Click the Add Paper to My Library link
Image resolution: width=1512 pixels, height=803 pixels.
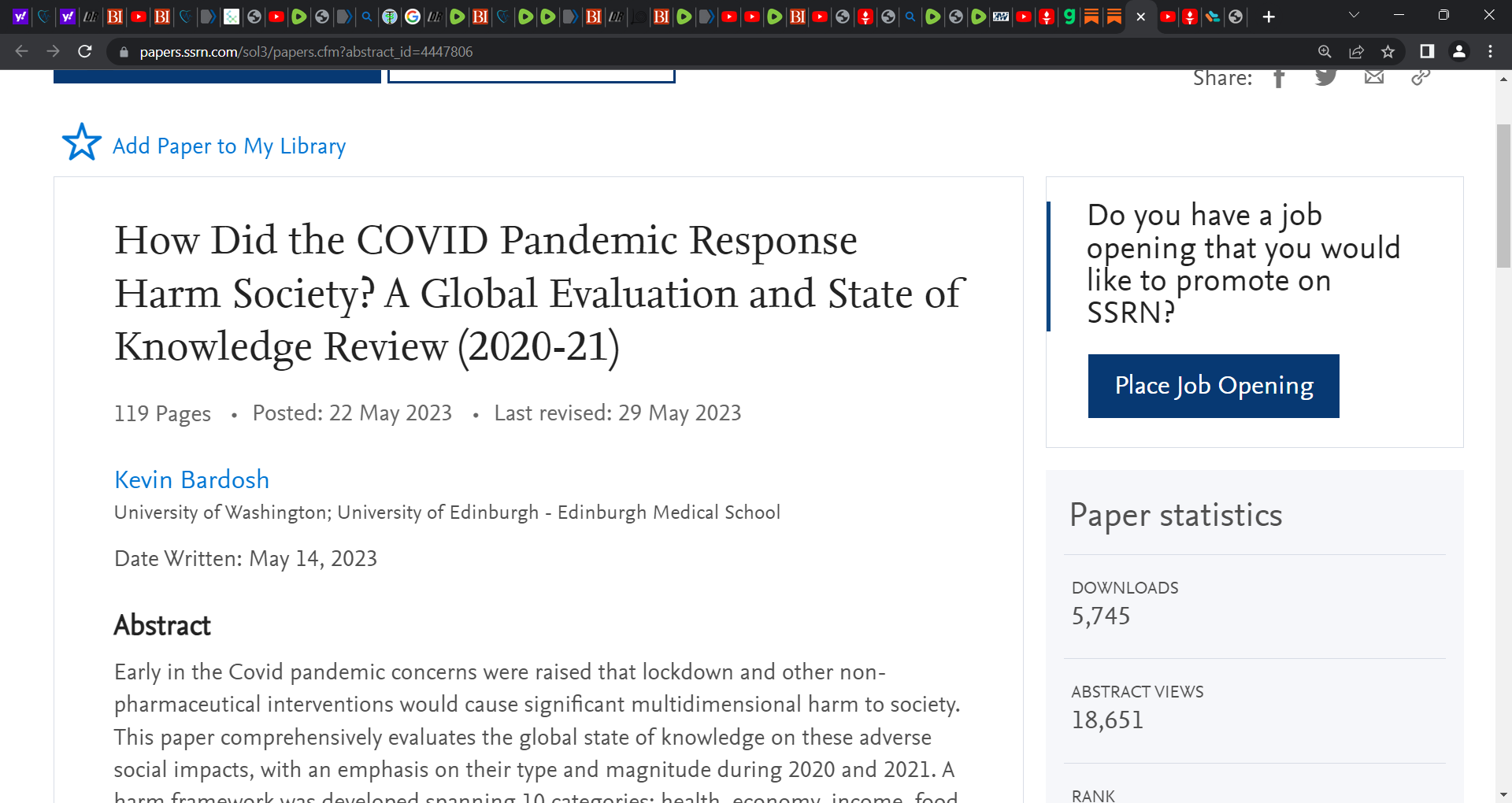pyautogui.click(x=229, y=146)
